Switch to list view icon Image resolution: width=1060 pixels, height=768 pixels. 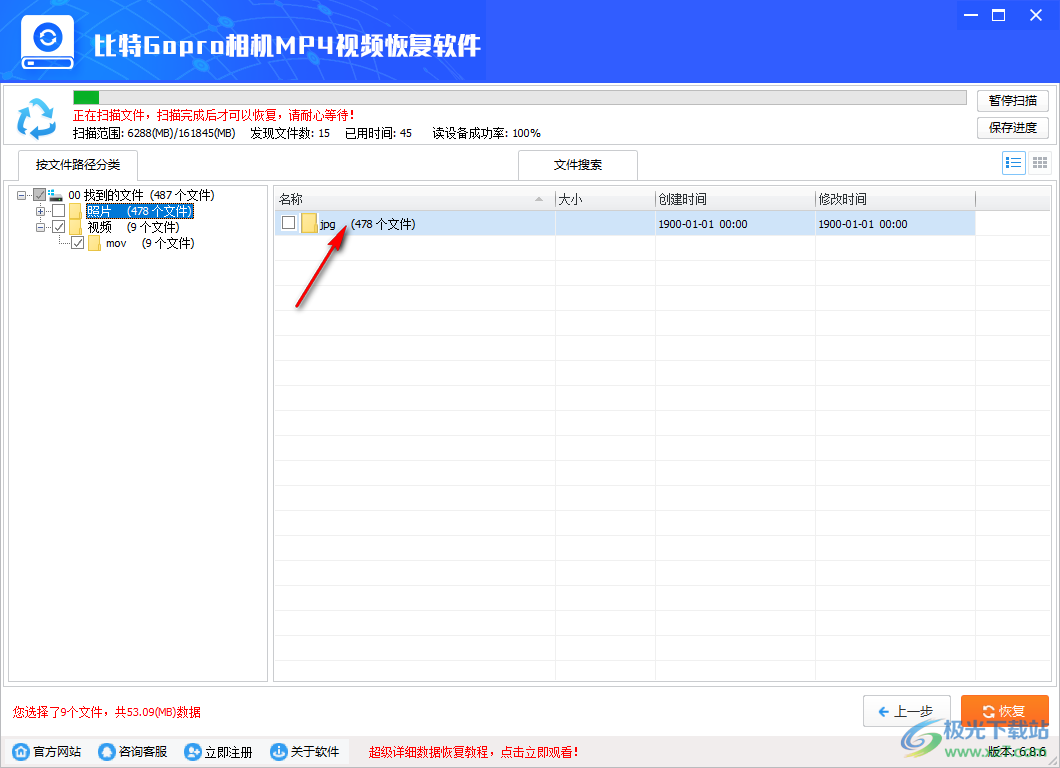tap(1013, 163)
